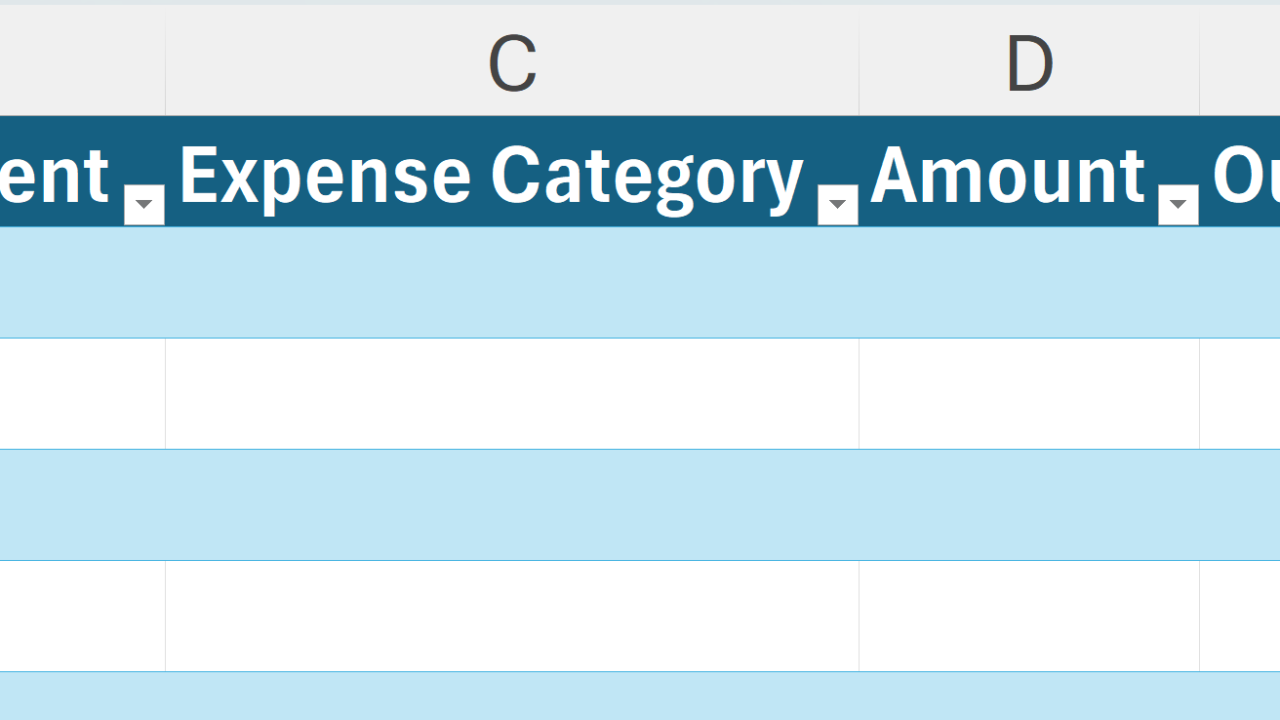Click the partially visible "Ou" header cell

(1245, 175)
